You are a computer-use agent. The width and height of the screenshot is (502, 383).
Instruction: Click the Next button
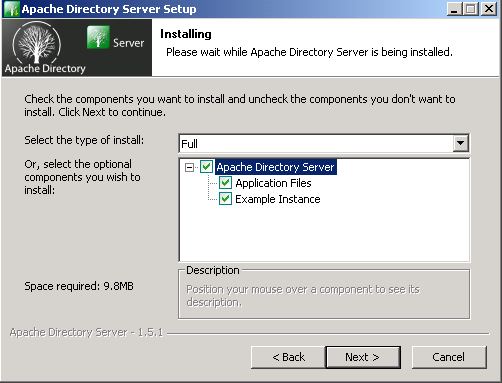pos(363,357)
